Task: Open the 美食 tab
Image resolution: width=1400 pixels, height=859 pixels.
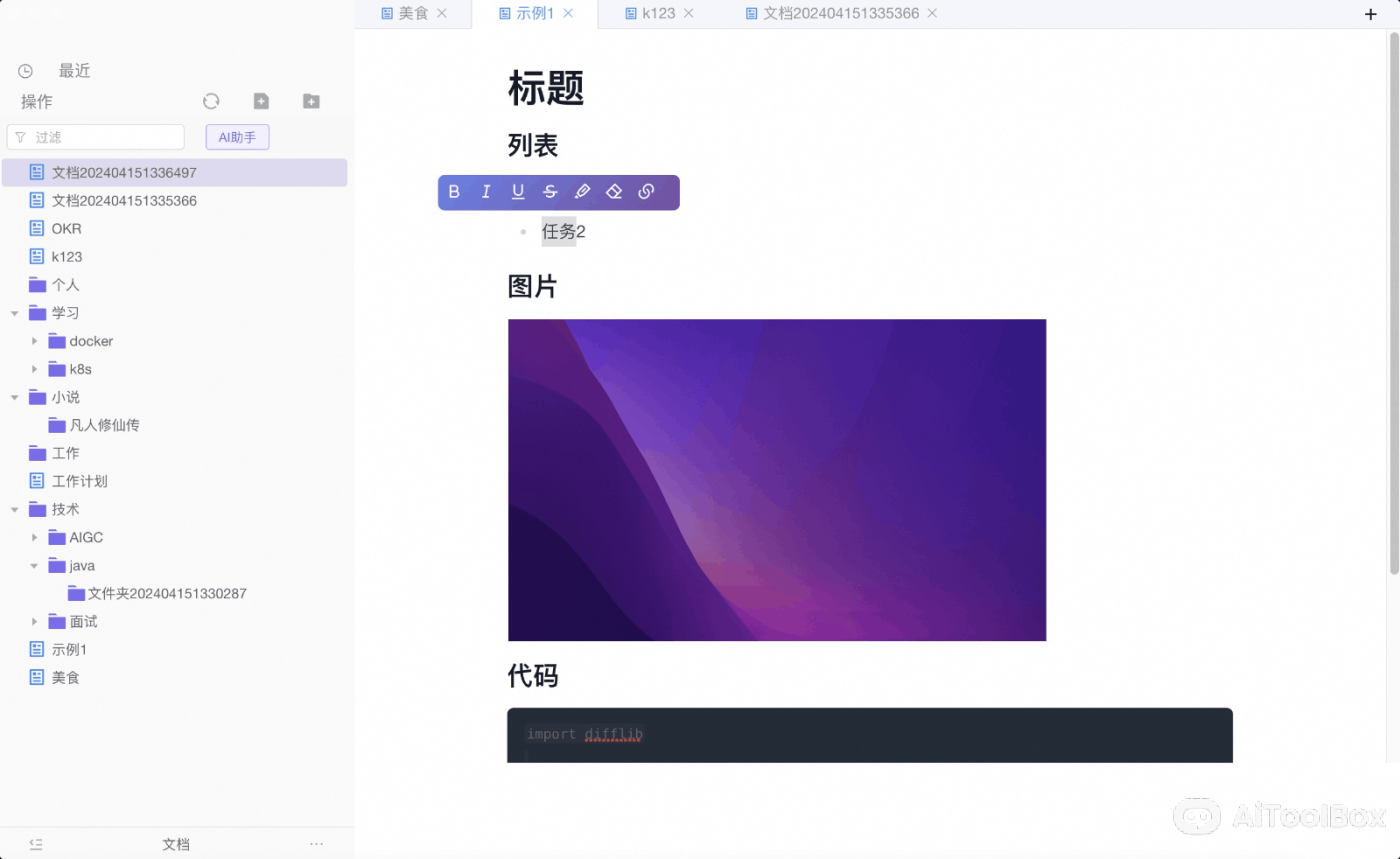Action: 413,13
